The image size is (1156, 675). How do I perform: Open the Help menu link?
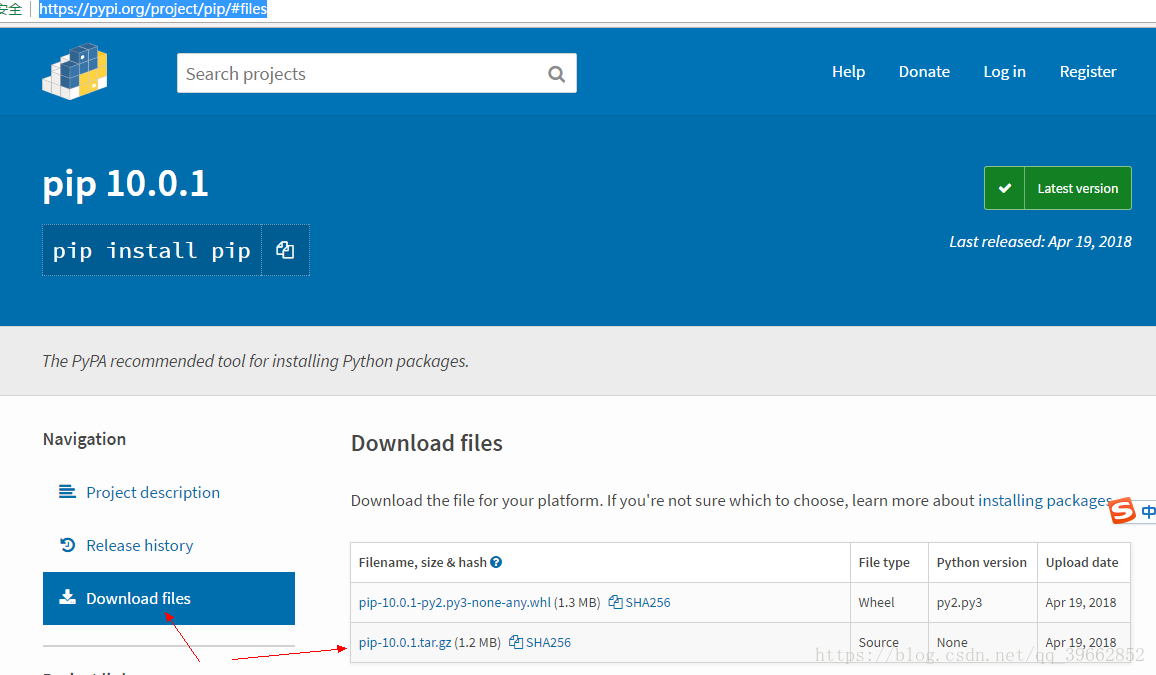point(848,71)
